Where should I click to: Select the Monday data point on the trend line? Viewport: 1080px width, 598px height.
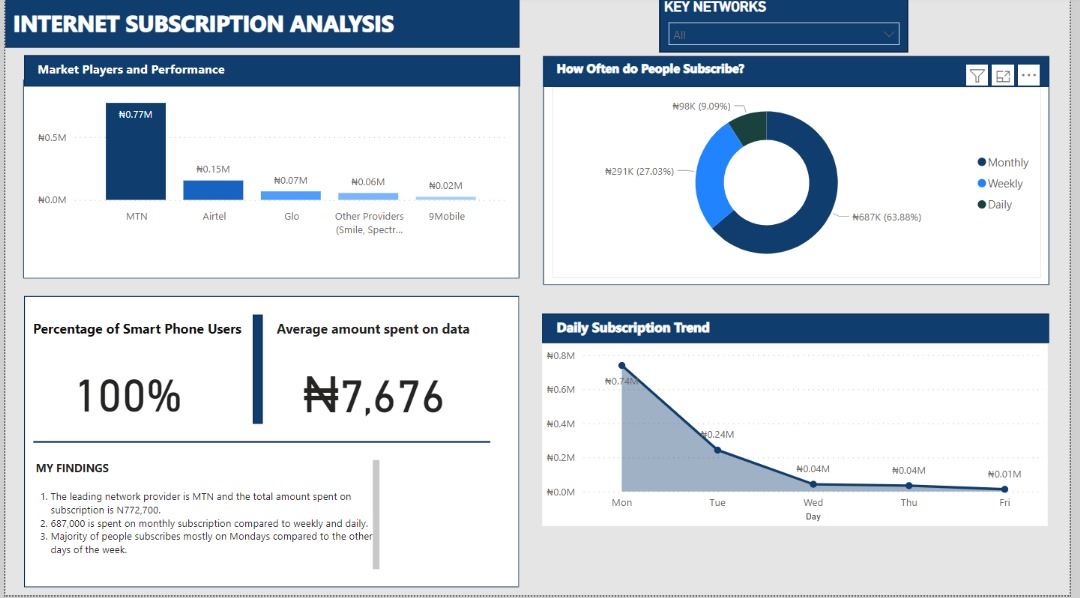pyautogui.click(x=622, y=366)
